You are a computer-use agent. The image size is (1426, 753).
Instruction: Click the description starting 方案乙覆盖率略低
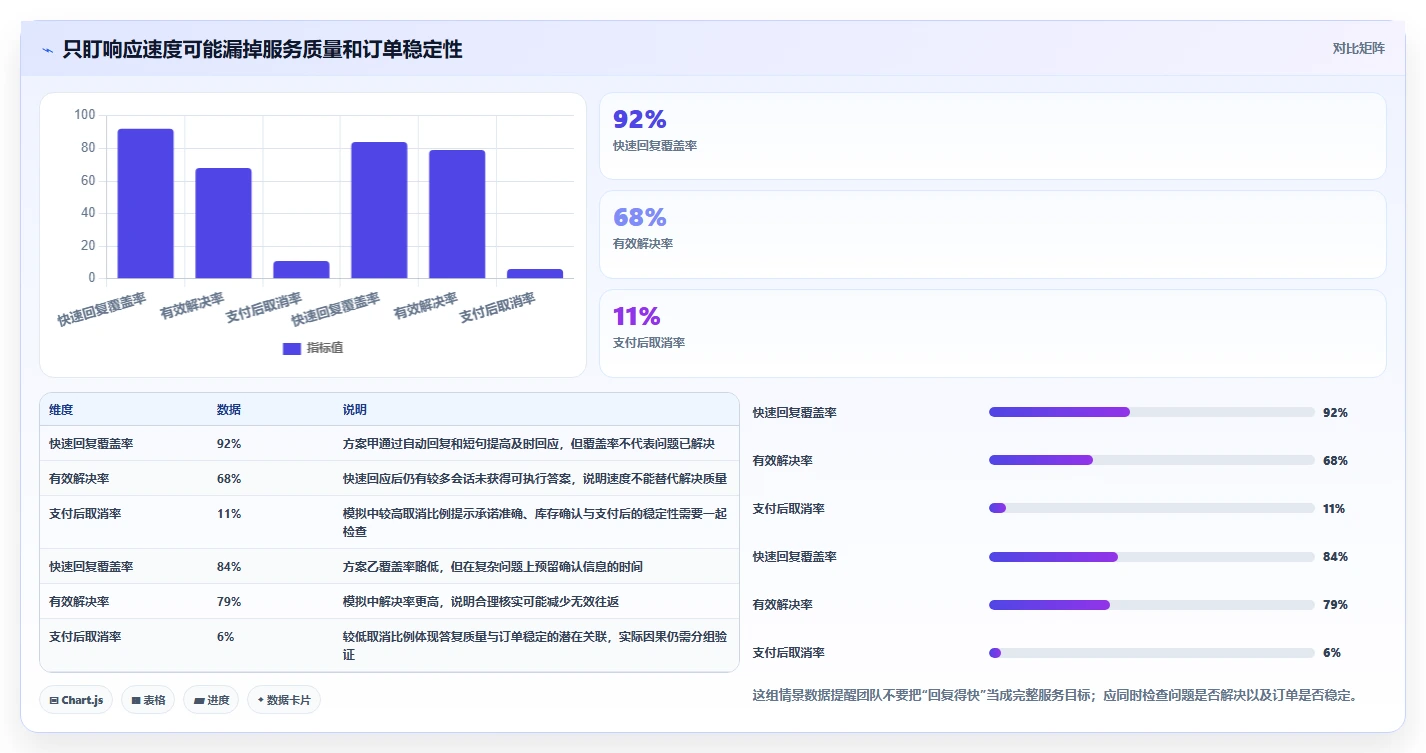pyautogui.click(x=493, y=566)
